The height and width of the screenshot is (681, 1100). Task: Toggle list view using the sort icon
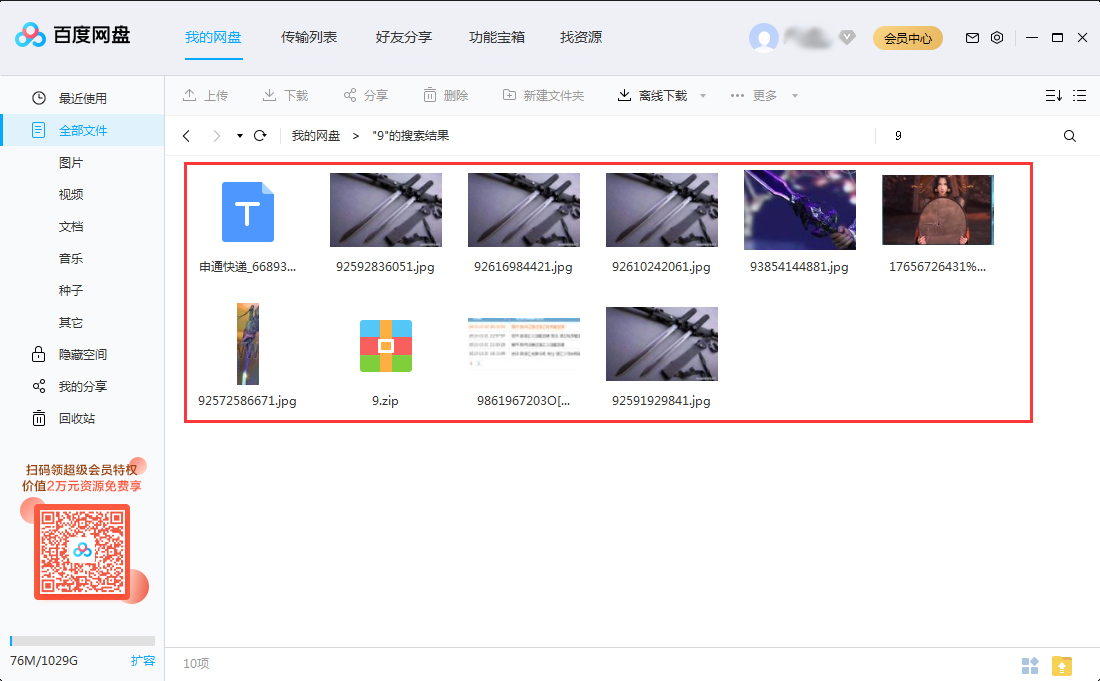tap(1051, 95)
